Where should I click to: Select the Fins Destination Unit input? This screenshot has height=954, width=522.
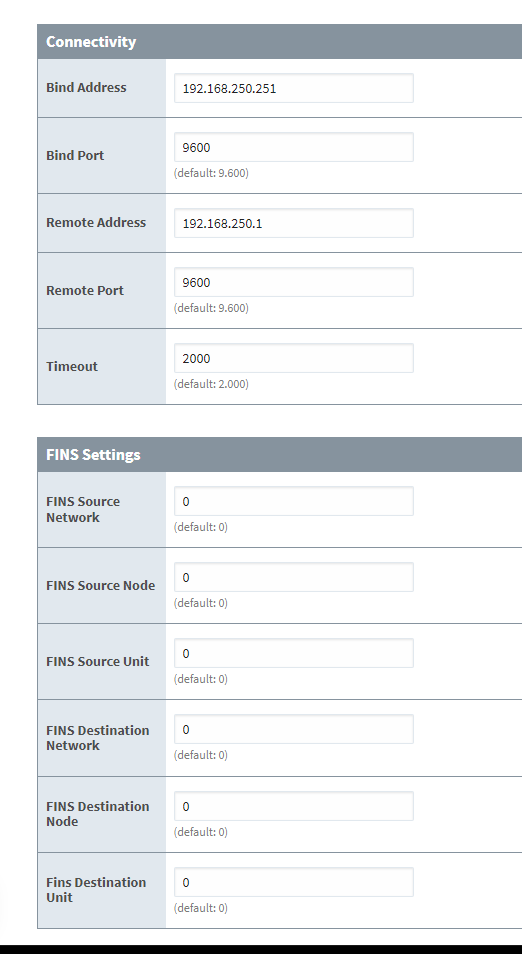tap(294, 882)
